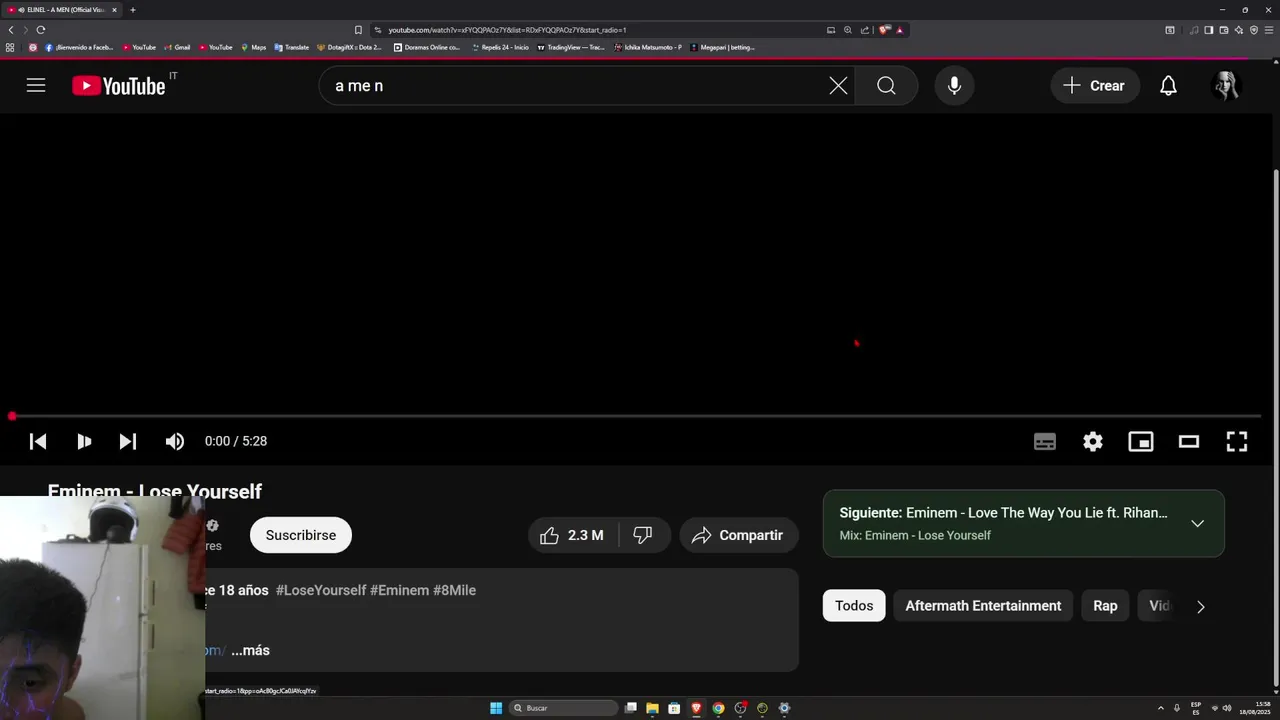Like the video with 2.3 M likes
The height and width of the screenshot is (720, 1280).
573,535
